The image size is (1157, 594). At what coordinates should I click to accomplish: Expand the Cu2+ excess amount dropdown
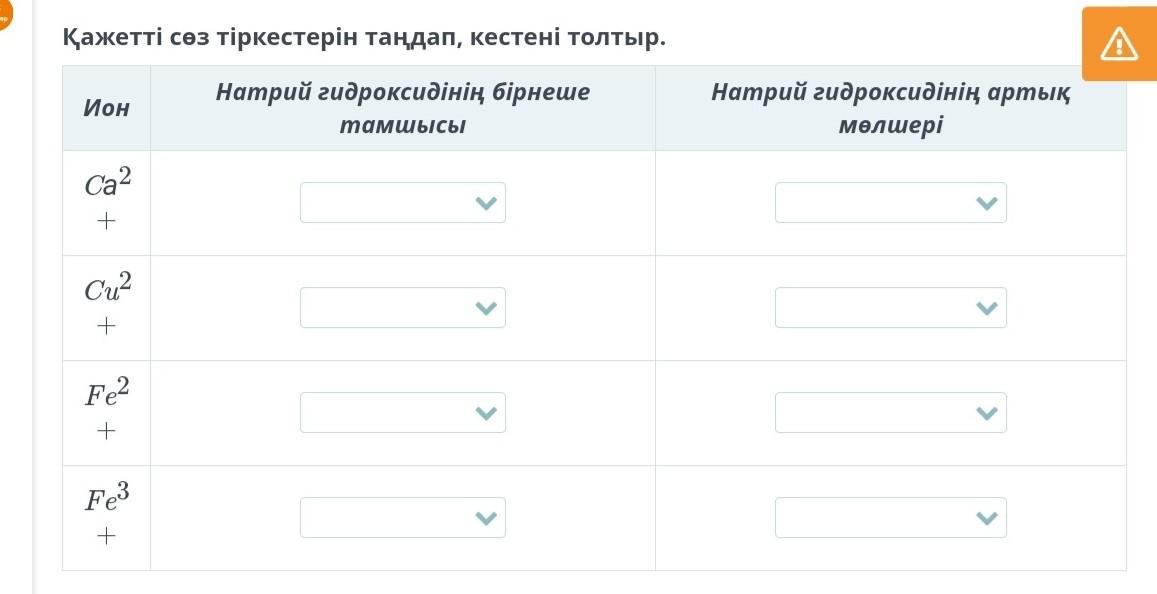pos(890,308)
